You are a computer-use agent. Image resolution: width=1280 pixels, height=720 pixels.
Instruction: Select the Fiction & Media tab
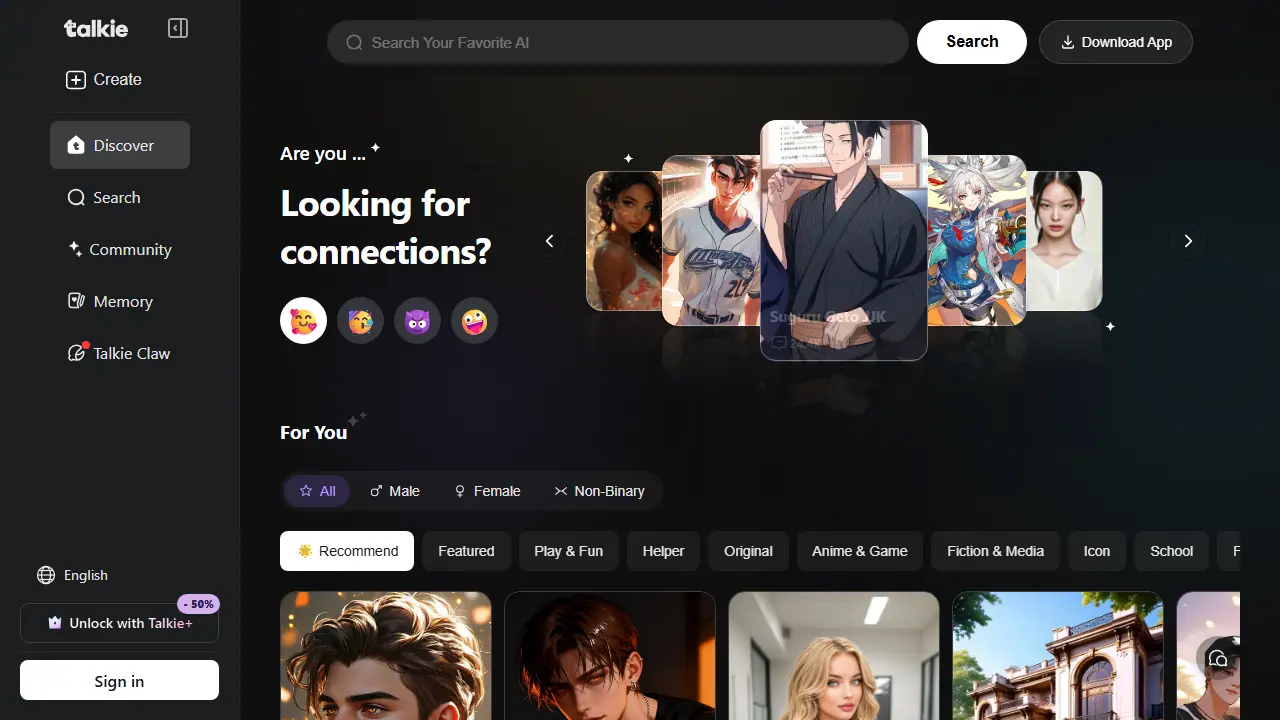click(995, 551)
